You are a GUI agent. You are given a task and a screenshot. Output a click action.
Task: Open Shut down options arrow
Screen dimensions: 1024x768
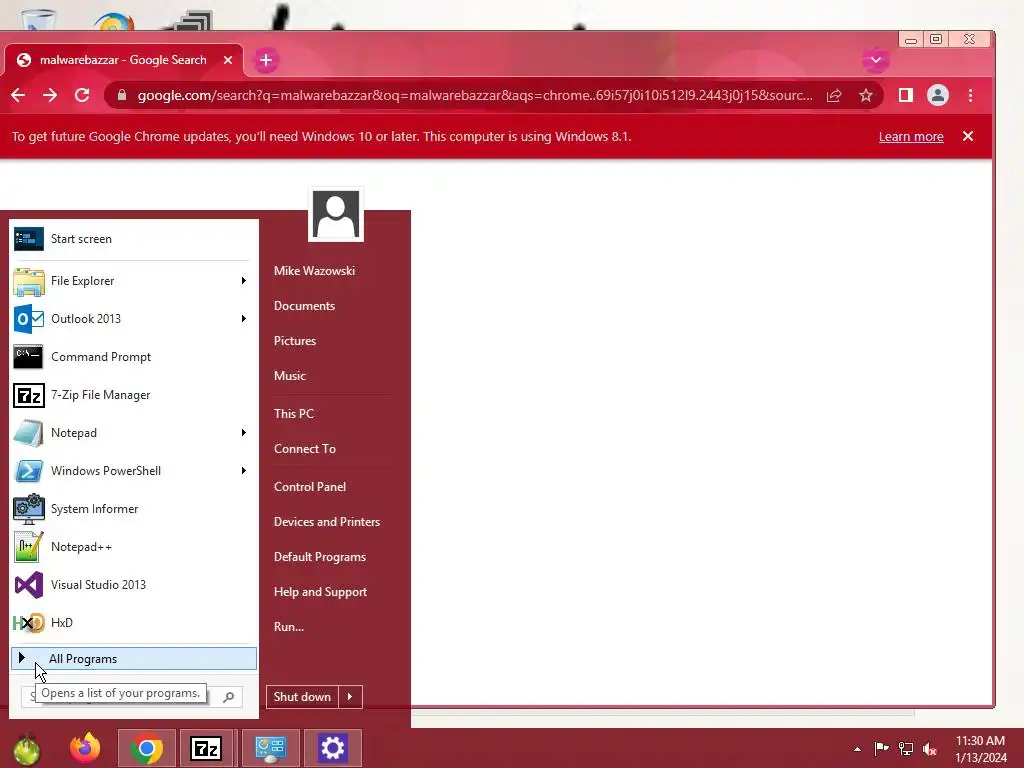(350, 697)
